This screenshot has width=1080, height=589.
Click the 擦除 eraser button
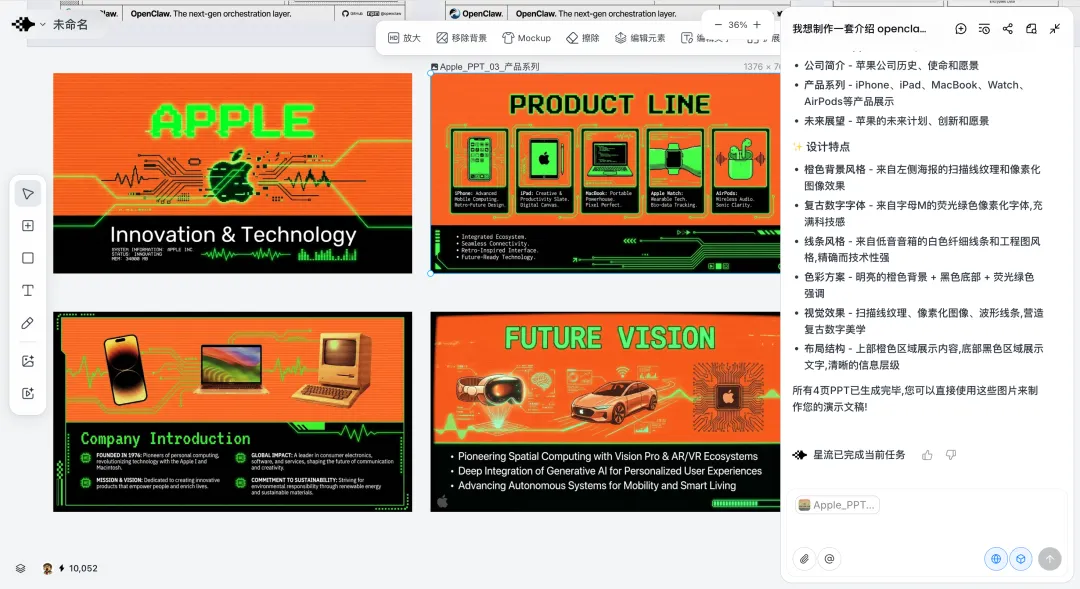point(583,38)
